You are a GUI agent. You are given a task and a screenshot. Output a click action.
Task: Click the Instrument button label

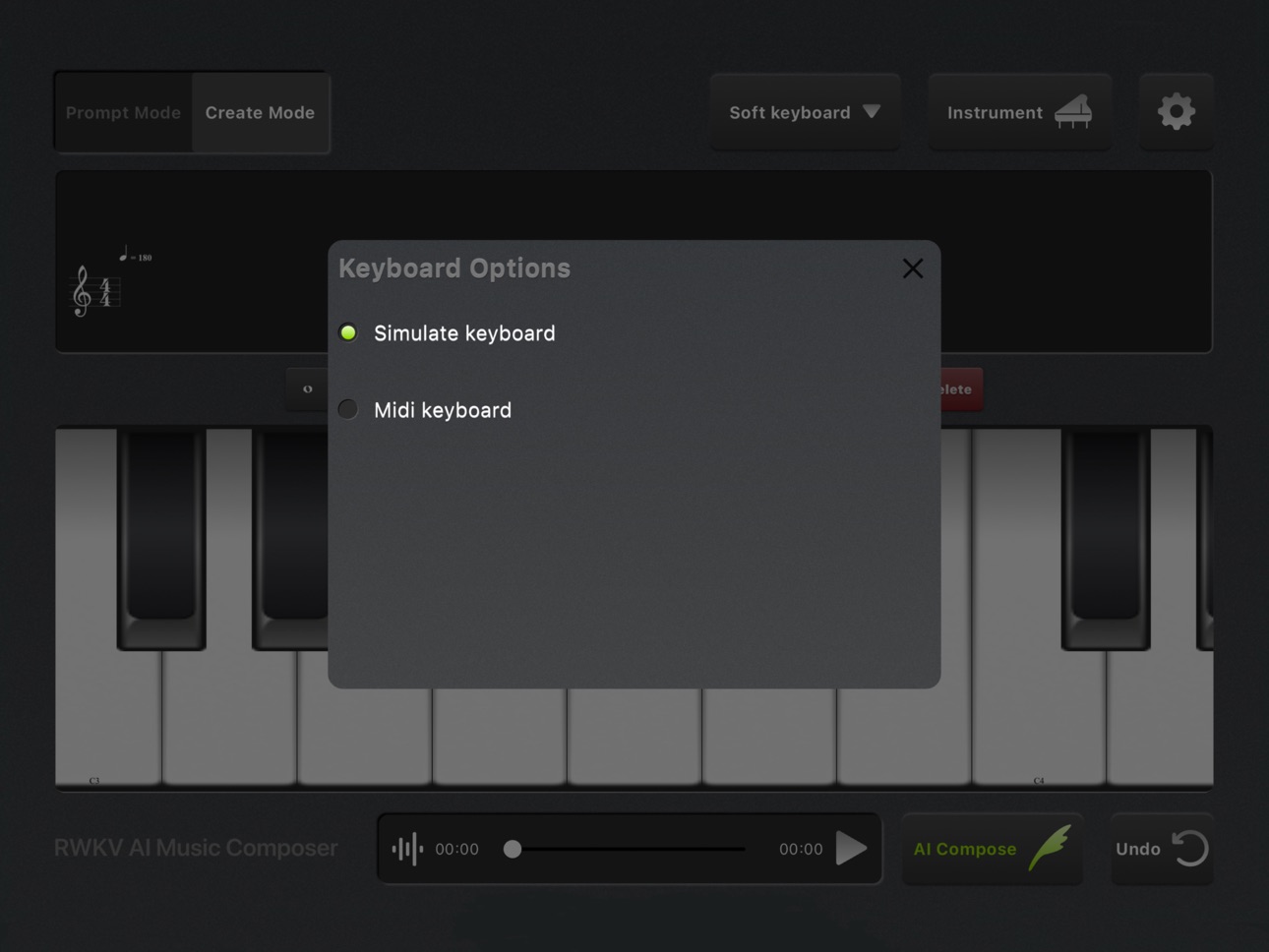coord(995,112)
